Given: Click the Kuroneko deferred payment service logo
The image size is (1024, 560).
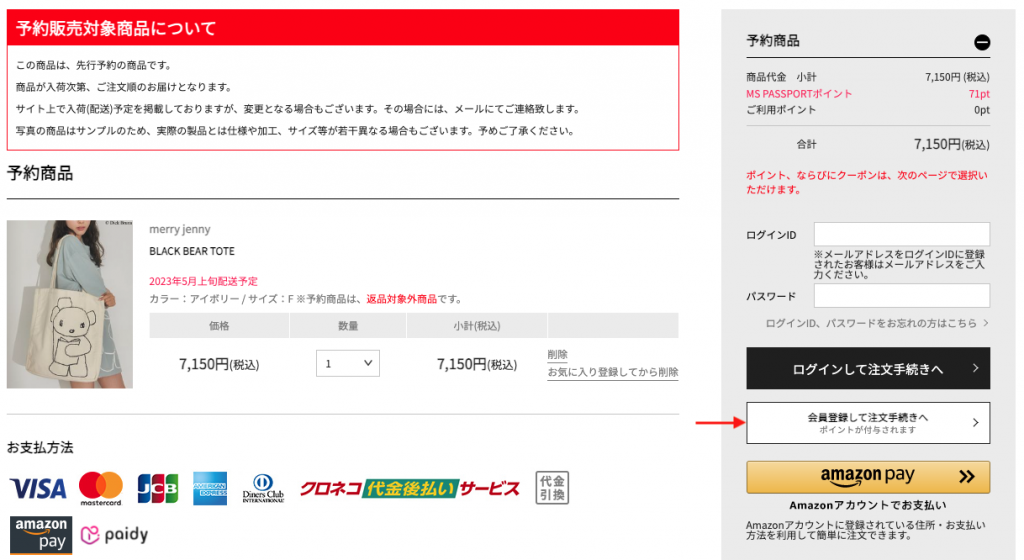Looking at the screenshot, I should coord(410,488).
